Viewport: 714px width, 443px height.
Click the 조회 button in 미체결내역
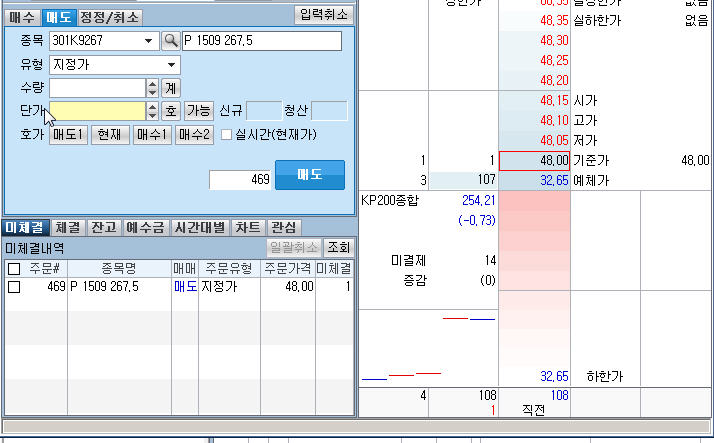pos(339,247)
